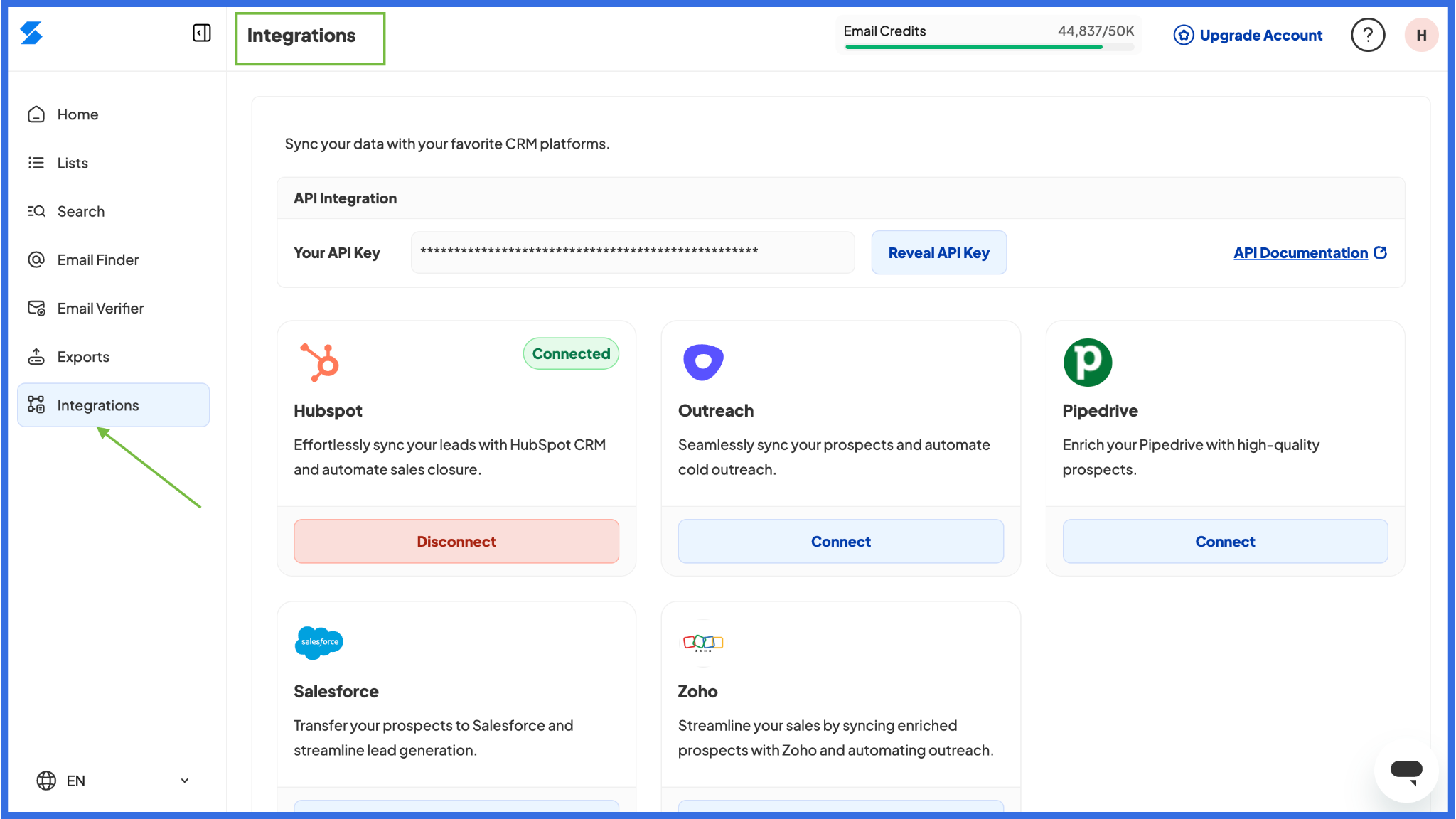1456x819 pixels.
Task: Open Lists in the sidebar
Action: pyautogui.click(x=114, y=163)
